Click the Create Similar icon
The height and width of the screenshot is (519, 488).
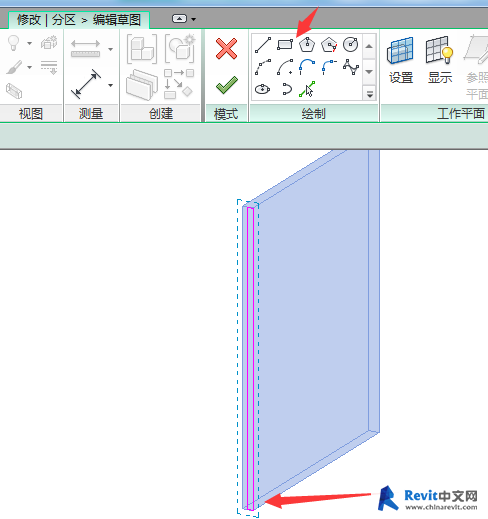(x=179, y=84)
